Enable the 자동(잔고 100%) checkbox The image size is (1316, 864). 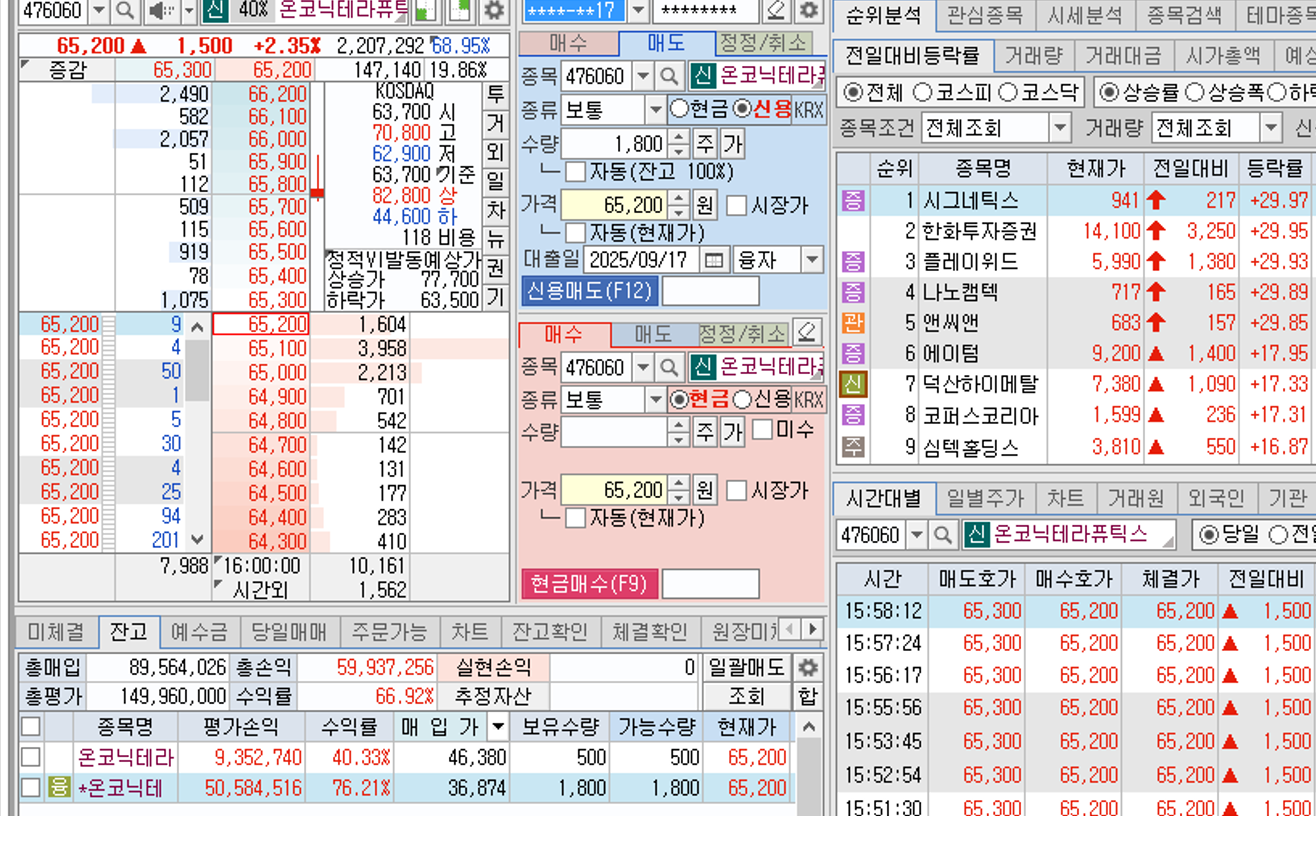click(575, 171)
